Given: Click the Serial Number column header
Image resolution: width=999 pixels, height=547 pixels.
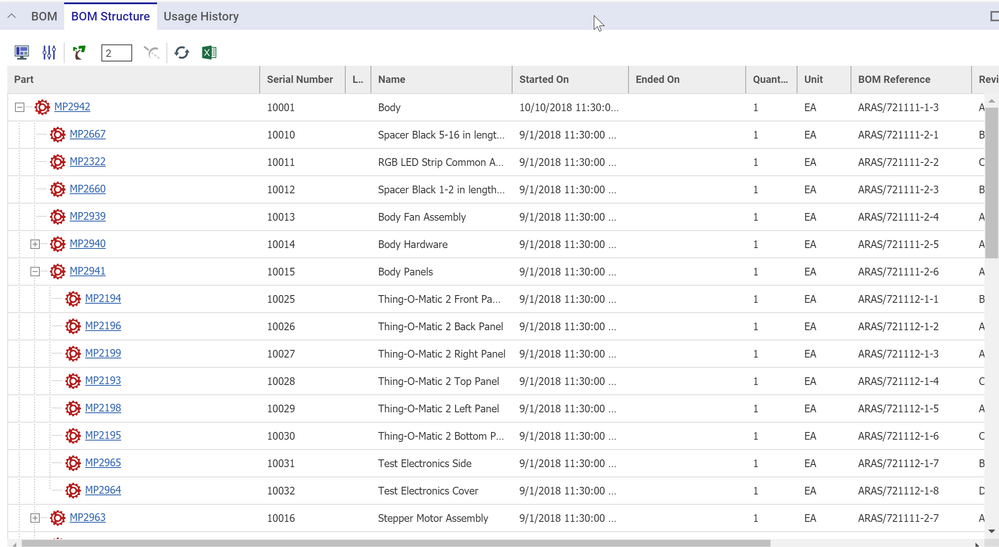Looking at the screenshot, I should pos(300,80).
